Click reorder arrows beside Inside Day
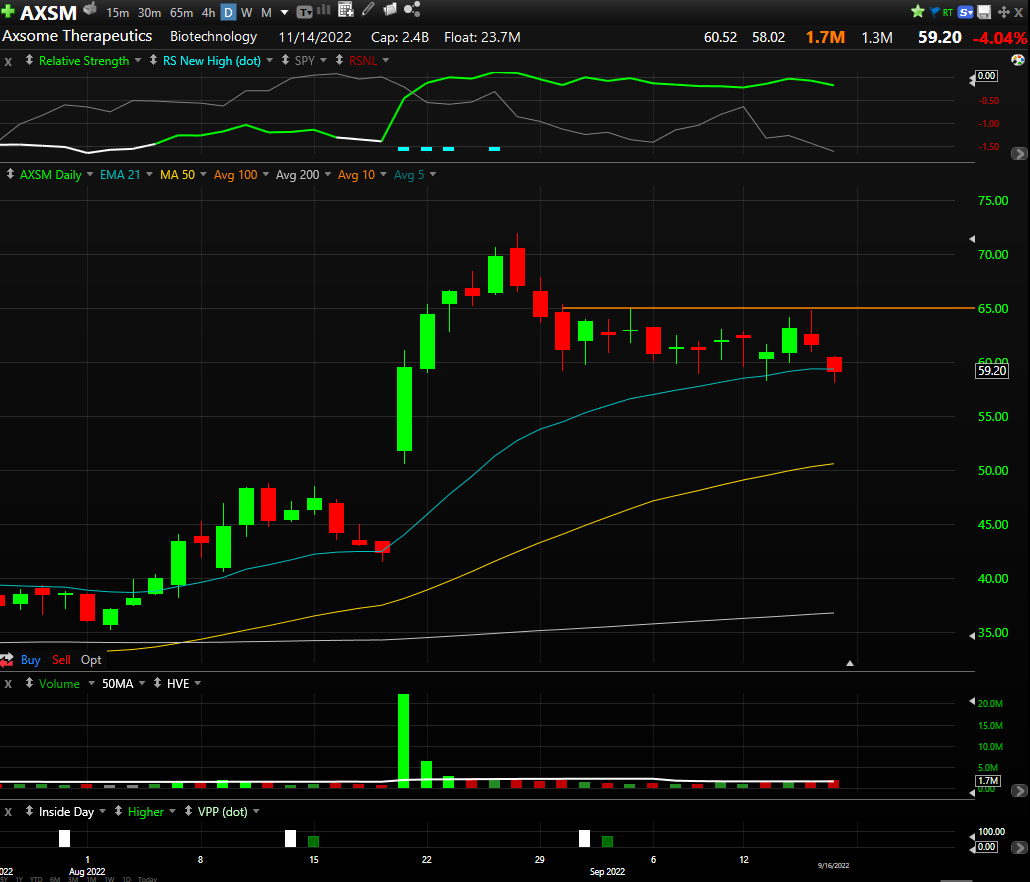Image resolution: width=1030 pixels, height=882 pixels. (29, 811)
